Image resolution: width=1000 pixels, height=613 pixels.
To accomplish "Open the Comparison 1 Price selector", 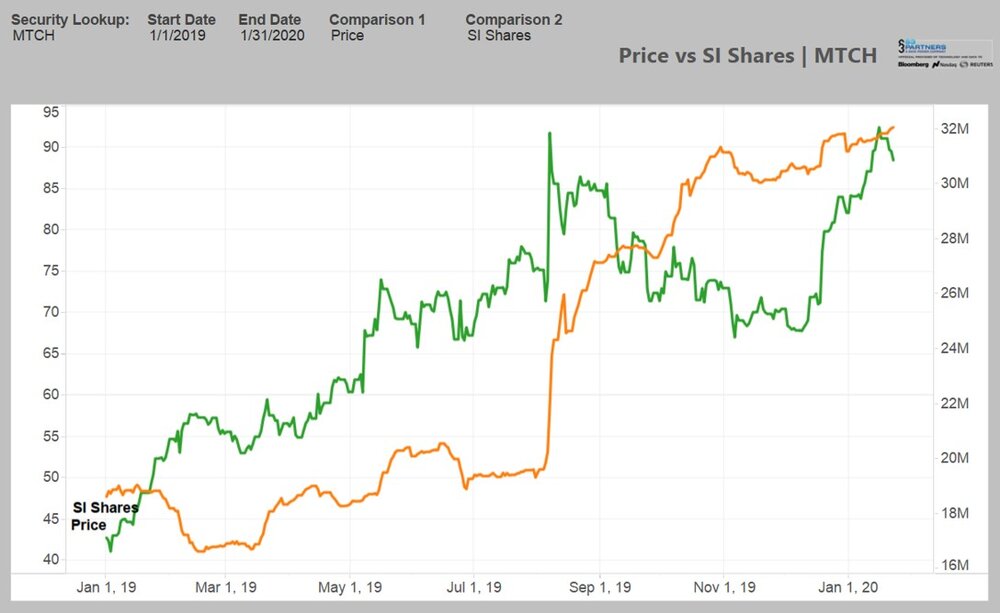I will [347, 35].
